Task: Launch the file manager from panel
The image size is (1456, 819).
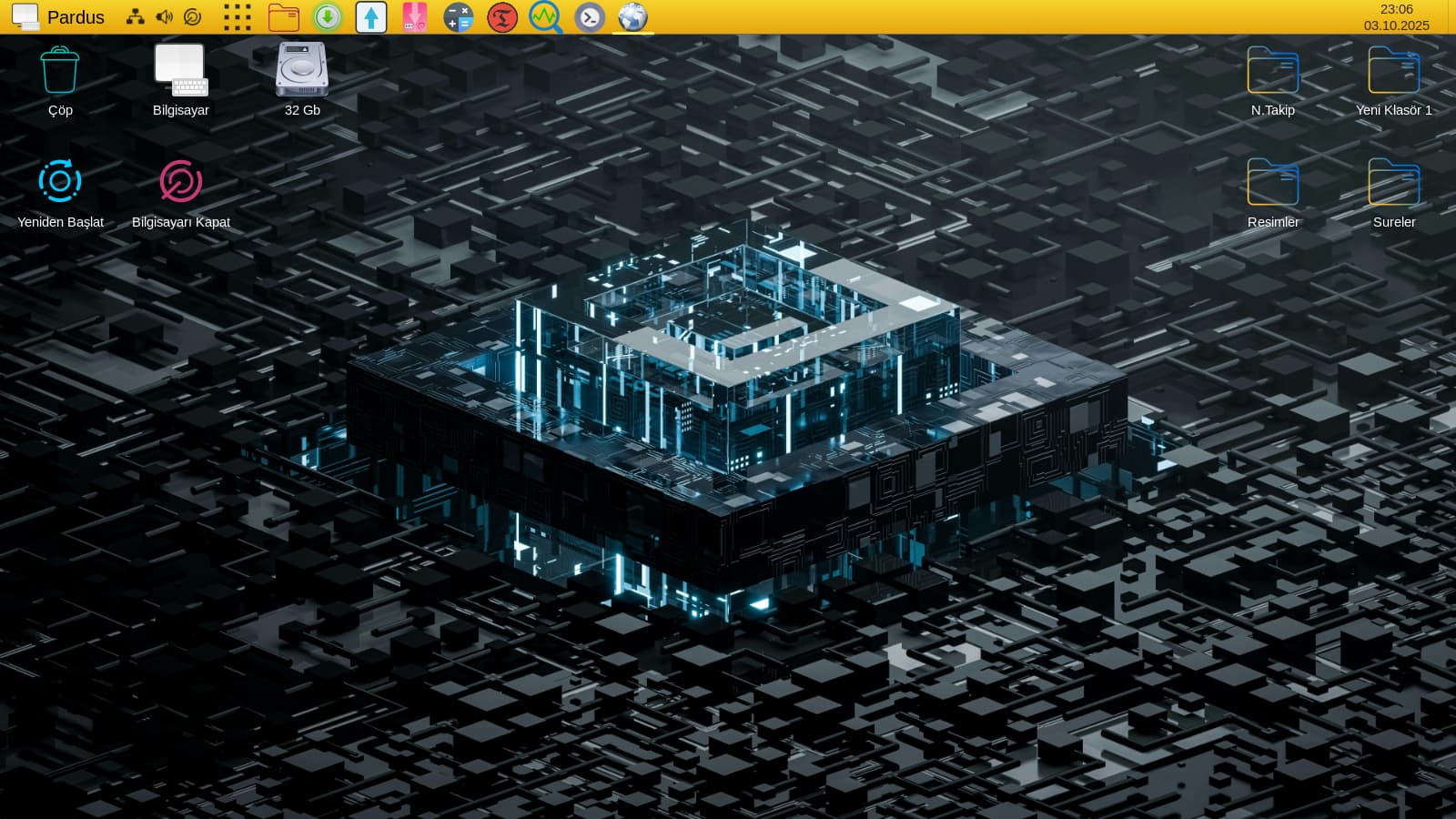Action: [x=284, y=17]
